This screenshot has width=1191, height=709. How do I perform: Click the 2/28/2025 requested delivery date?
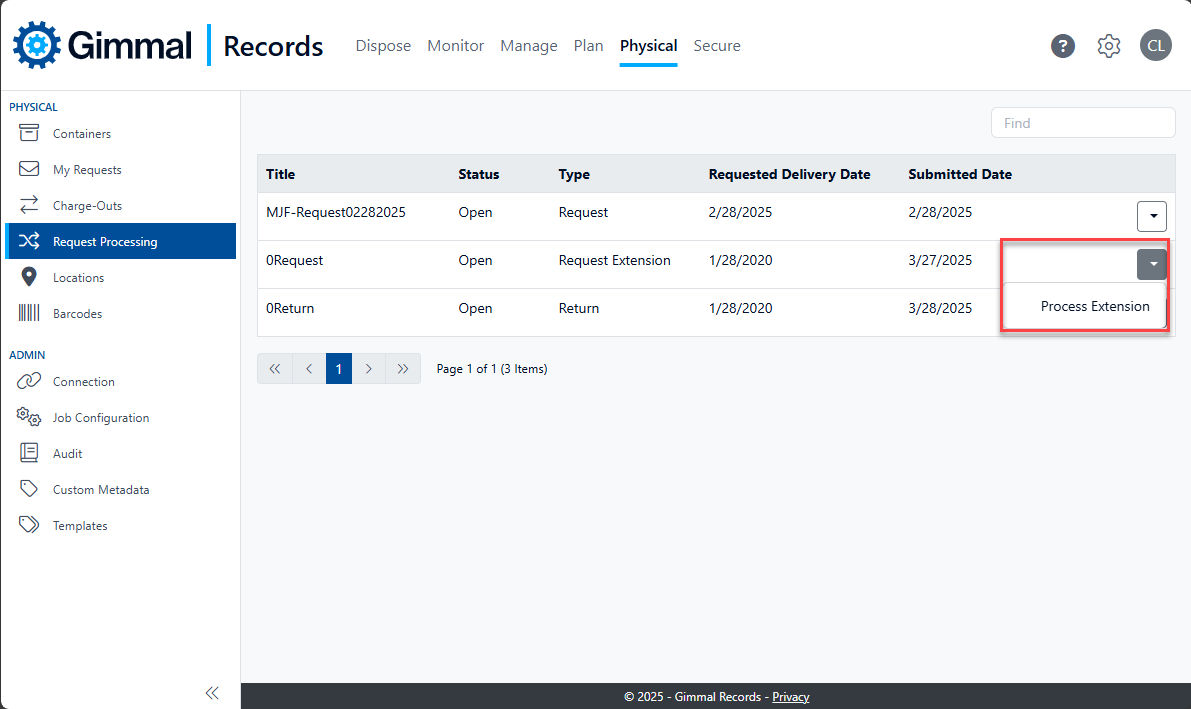741,212
